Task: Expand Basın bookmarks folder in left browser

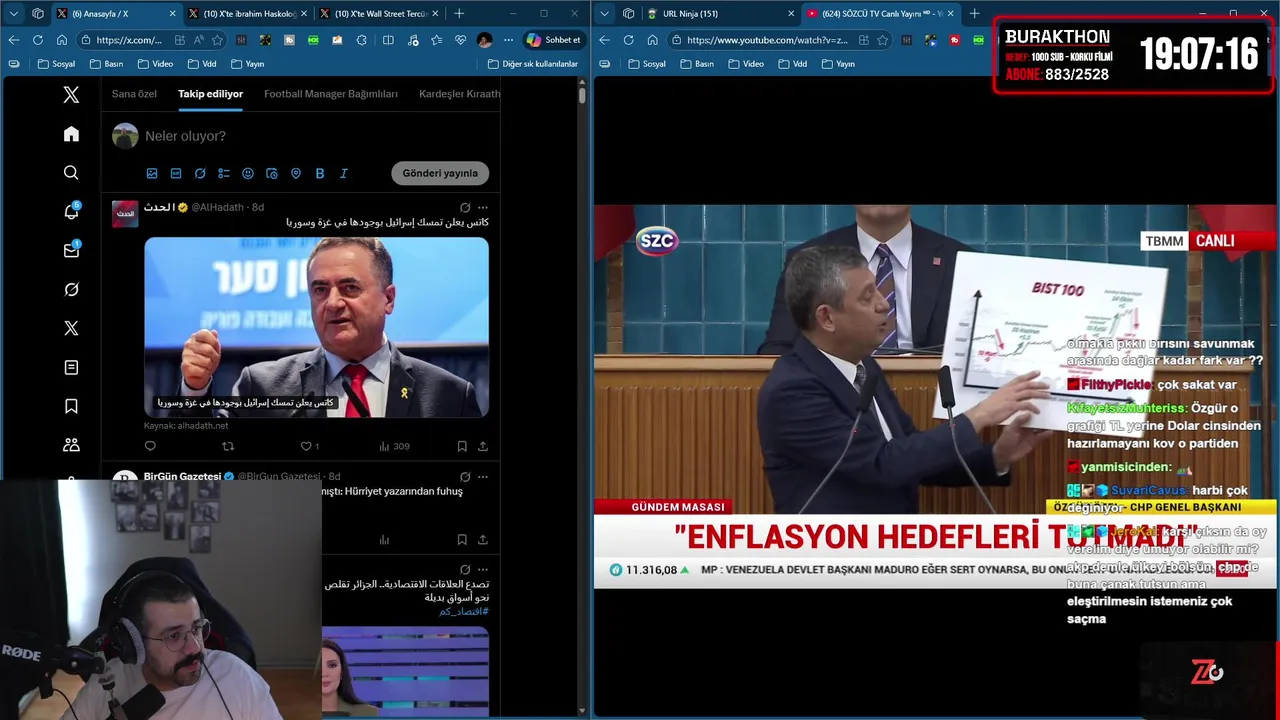Action: click(106, 64)
